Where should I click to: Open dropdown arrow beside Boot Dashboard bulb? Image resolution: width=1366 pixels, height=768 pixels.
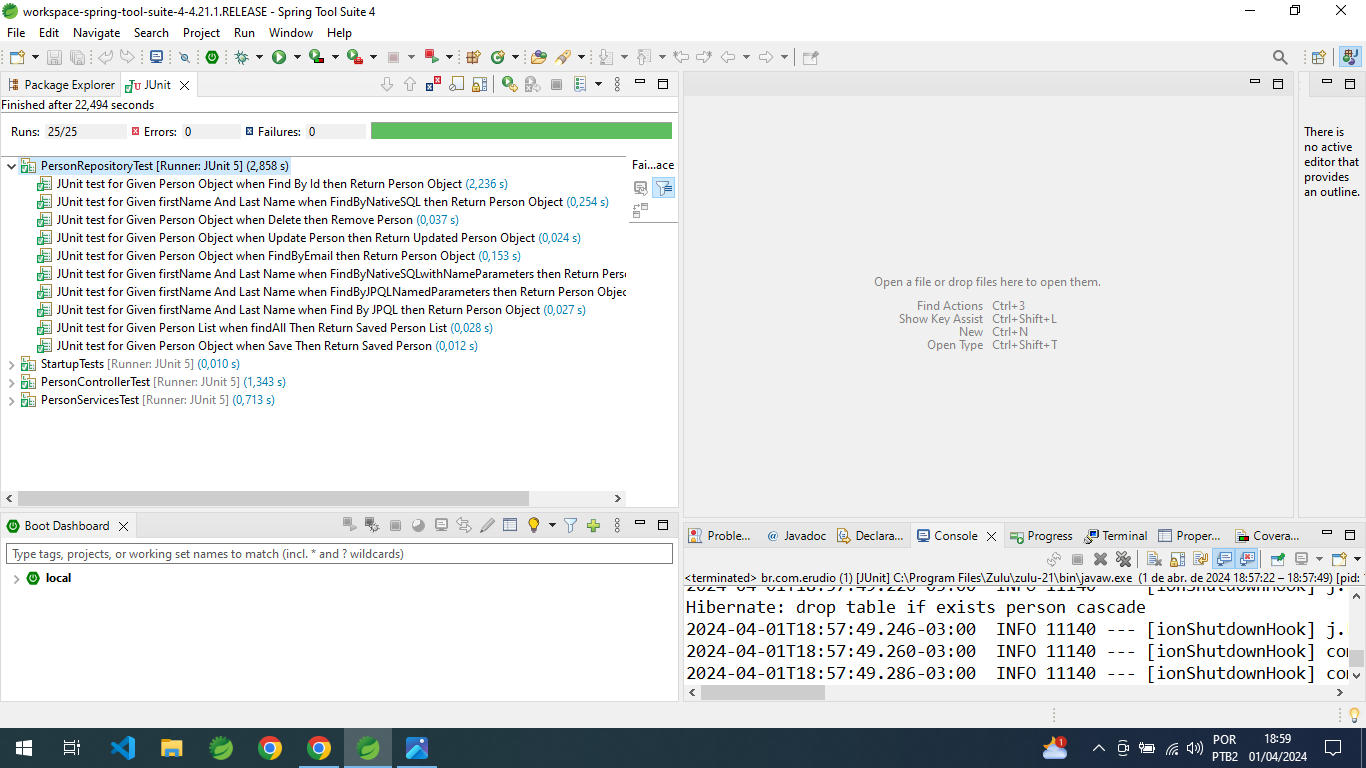[552, 525]
